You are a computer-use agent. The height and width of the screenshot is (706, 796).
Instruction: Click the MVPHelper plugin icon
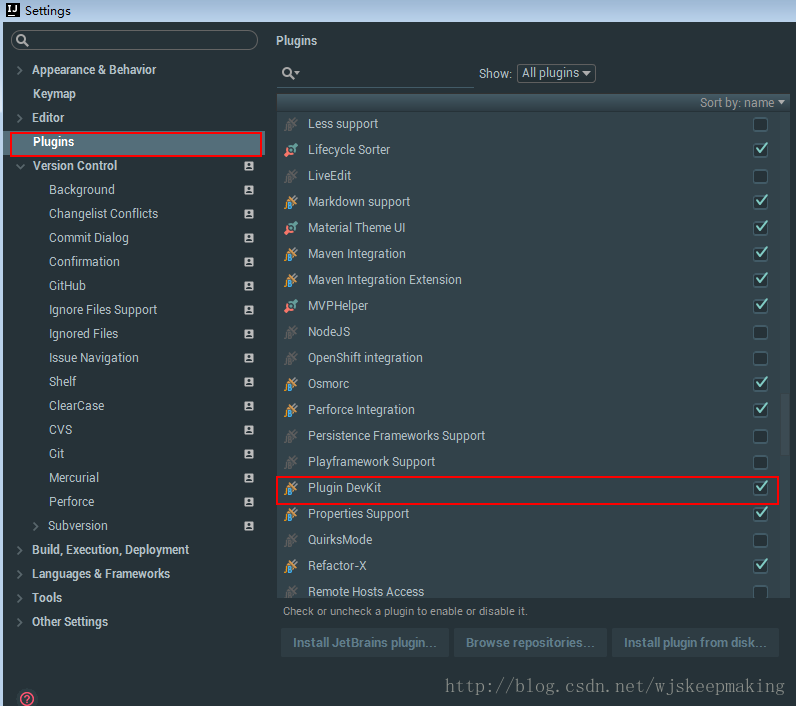pyautogui.click(x=291, y=306)
